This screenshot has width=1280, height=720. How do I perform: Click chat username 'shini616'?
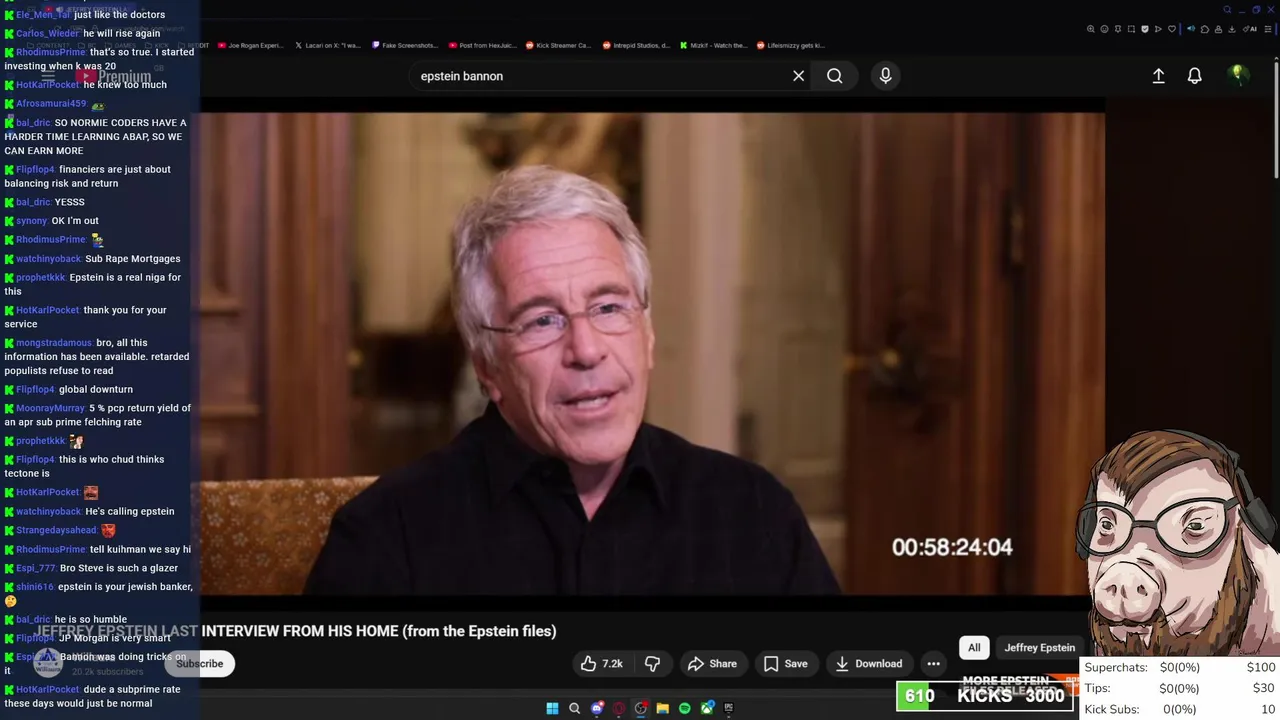pyautogui.click(x=35, y=587)
